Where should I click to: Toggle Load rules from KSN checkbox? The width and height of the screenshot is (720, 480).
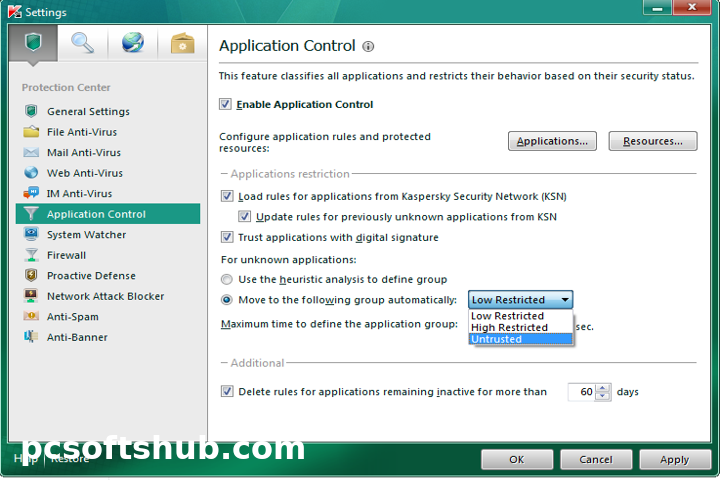[227, 196]
